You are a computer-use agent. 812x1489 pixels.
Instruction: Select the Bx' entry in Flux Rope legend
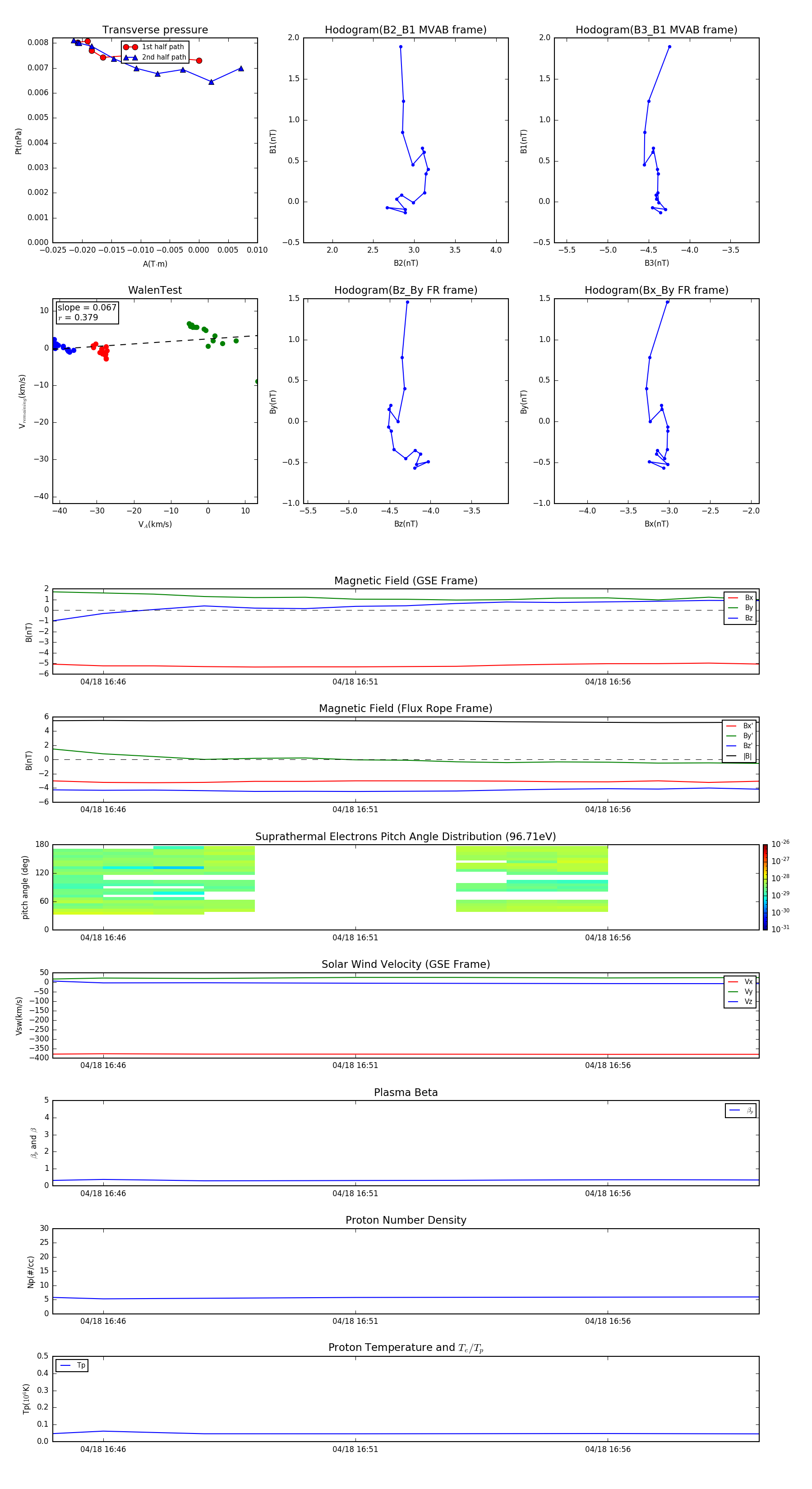pyautogui.click(x=739, y=726)
